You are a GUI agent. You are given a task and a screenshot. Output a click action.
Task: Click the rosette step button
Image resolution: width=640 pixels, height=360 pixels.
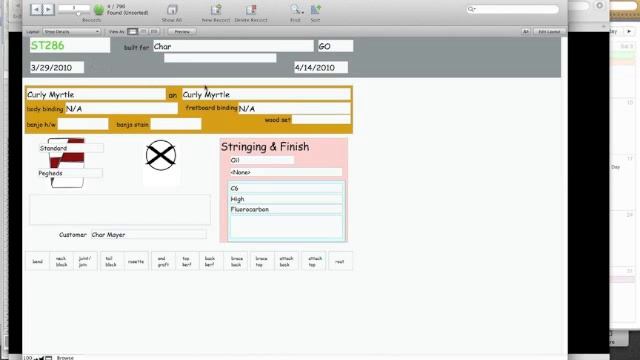tap(136, 261)
